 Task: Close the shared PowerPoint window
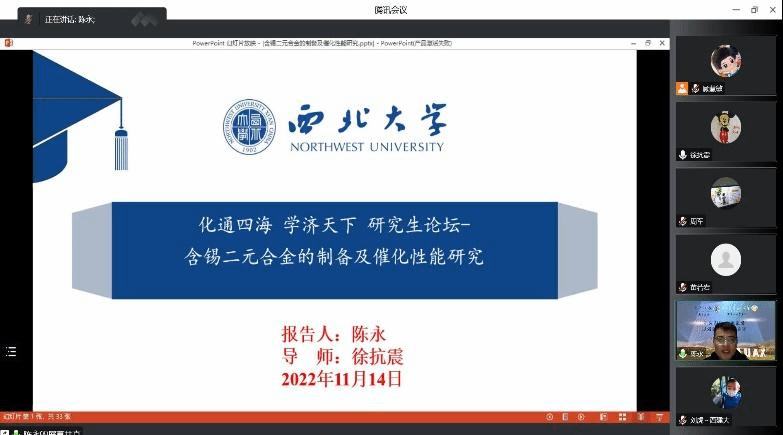(662, 43)
